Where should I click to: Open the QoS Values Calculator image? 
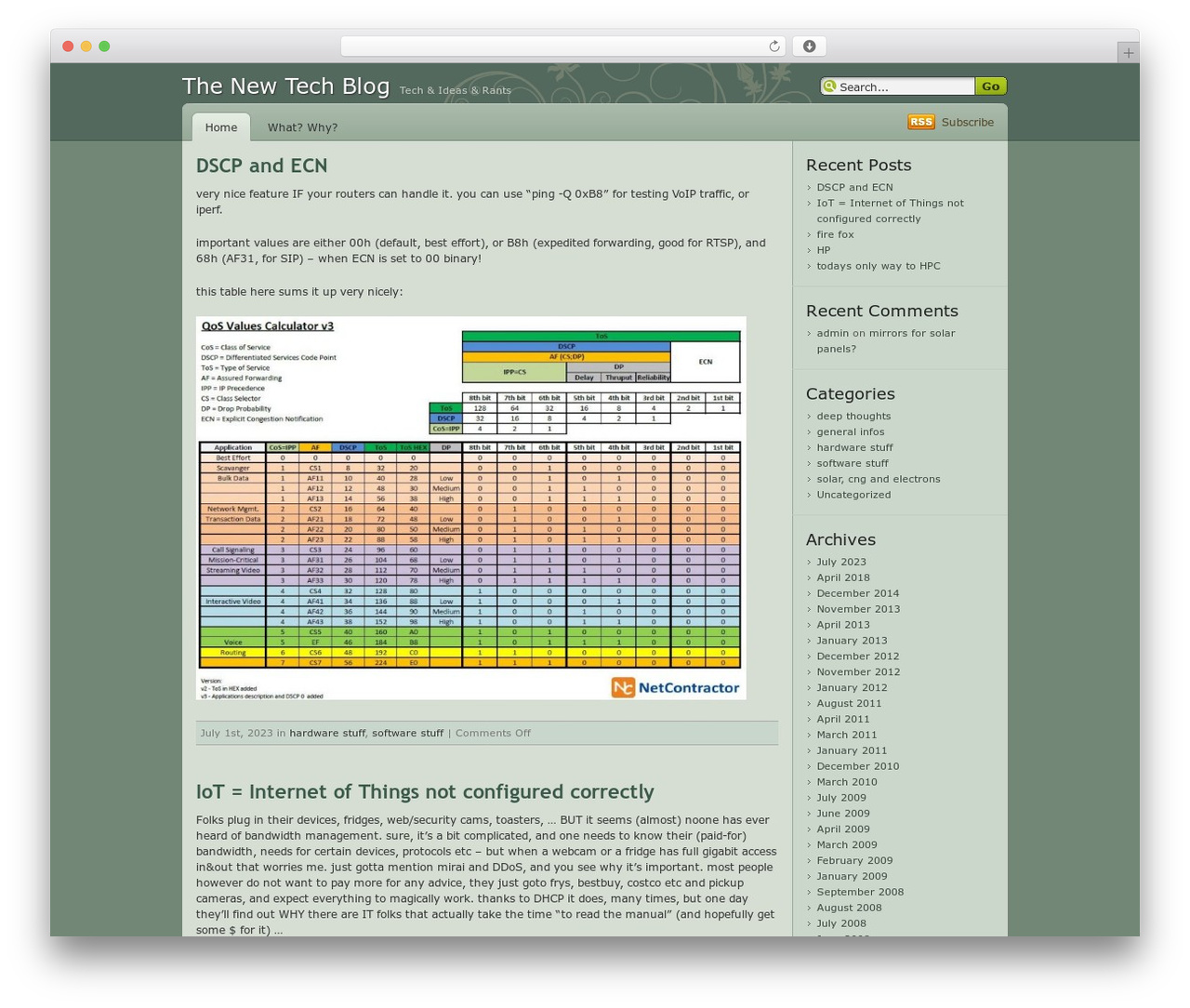470,508
